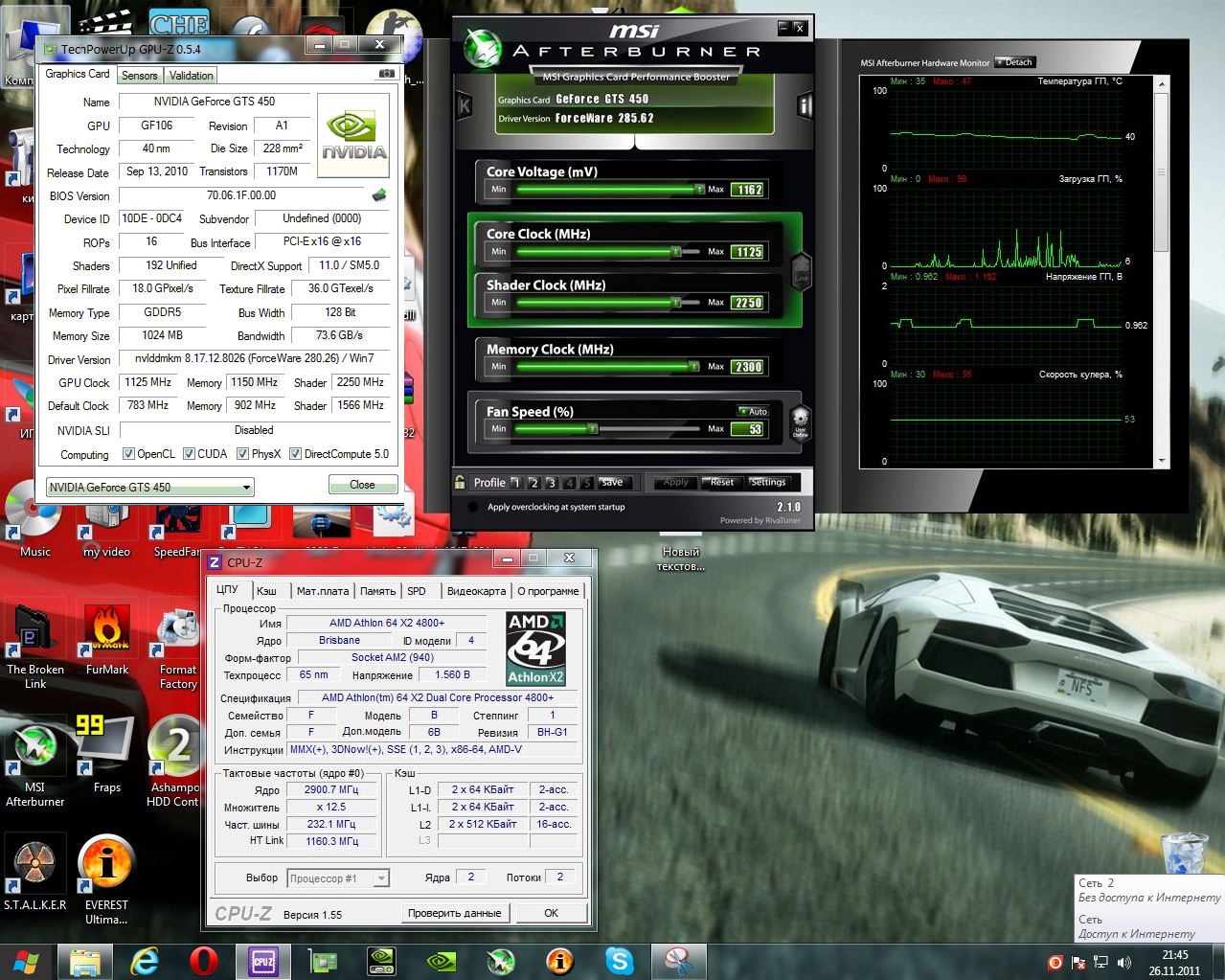
Task: Toggle the fan speed Auto button
Action: coord(752,411)
